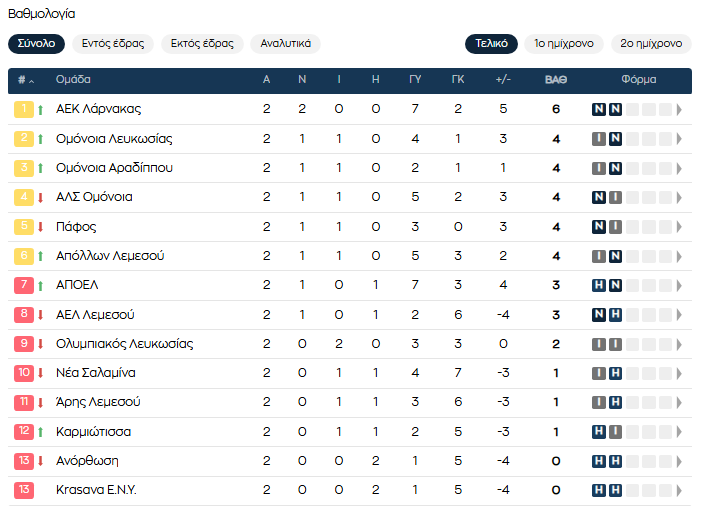Image resolution: width=701 pixels, height=512 pixels.
Task: Open the Αναλυτικά tab
Action: tap(285, 44)
